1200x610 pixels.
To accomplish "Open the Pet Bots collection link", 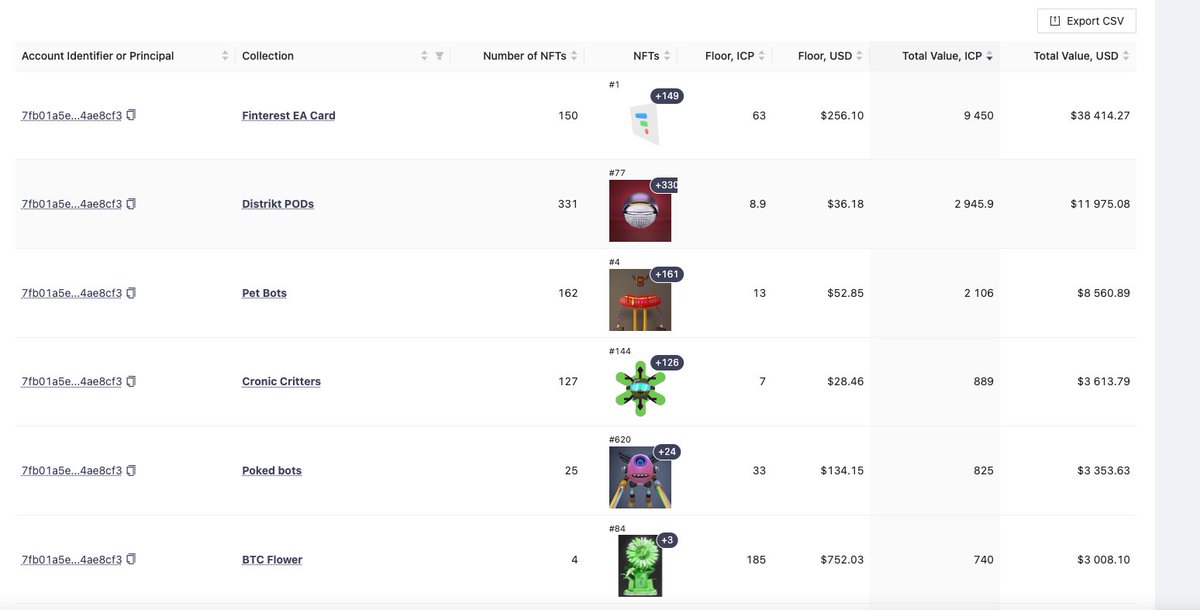I will [264, 293].
